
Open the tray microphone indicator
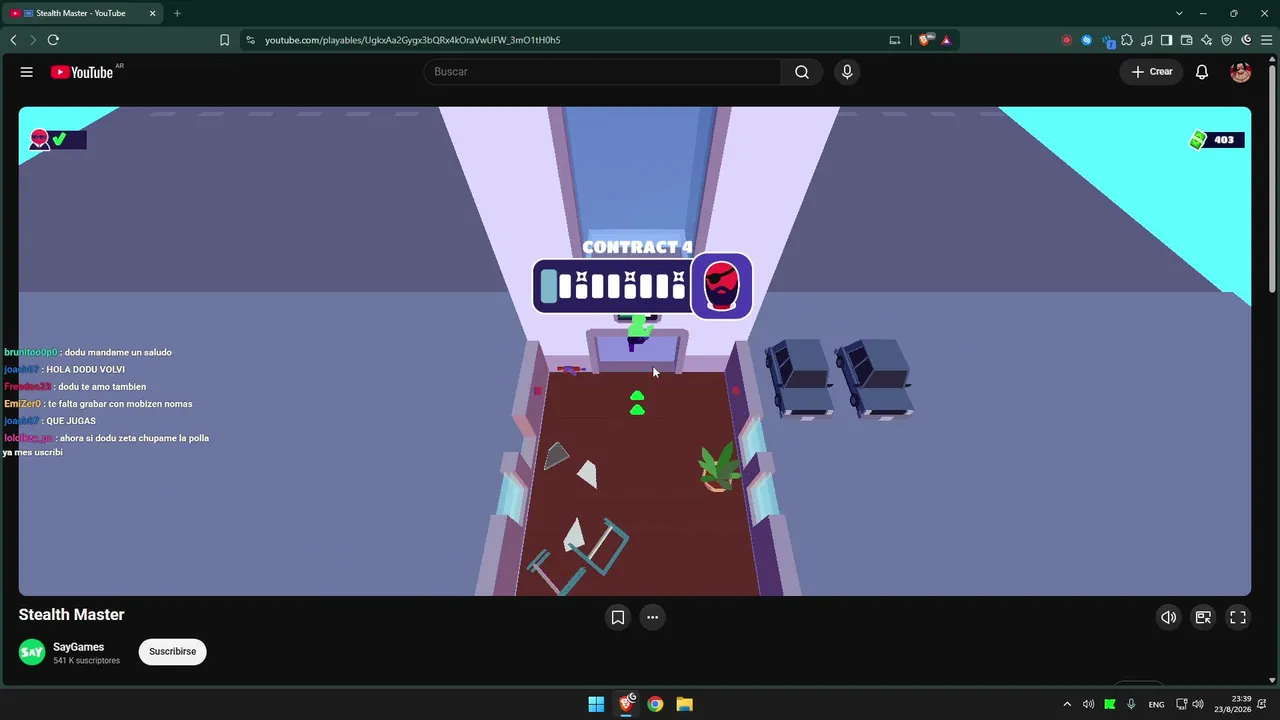tap(1131, 704)
